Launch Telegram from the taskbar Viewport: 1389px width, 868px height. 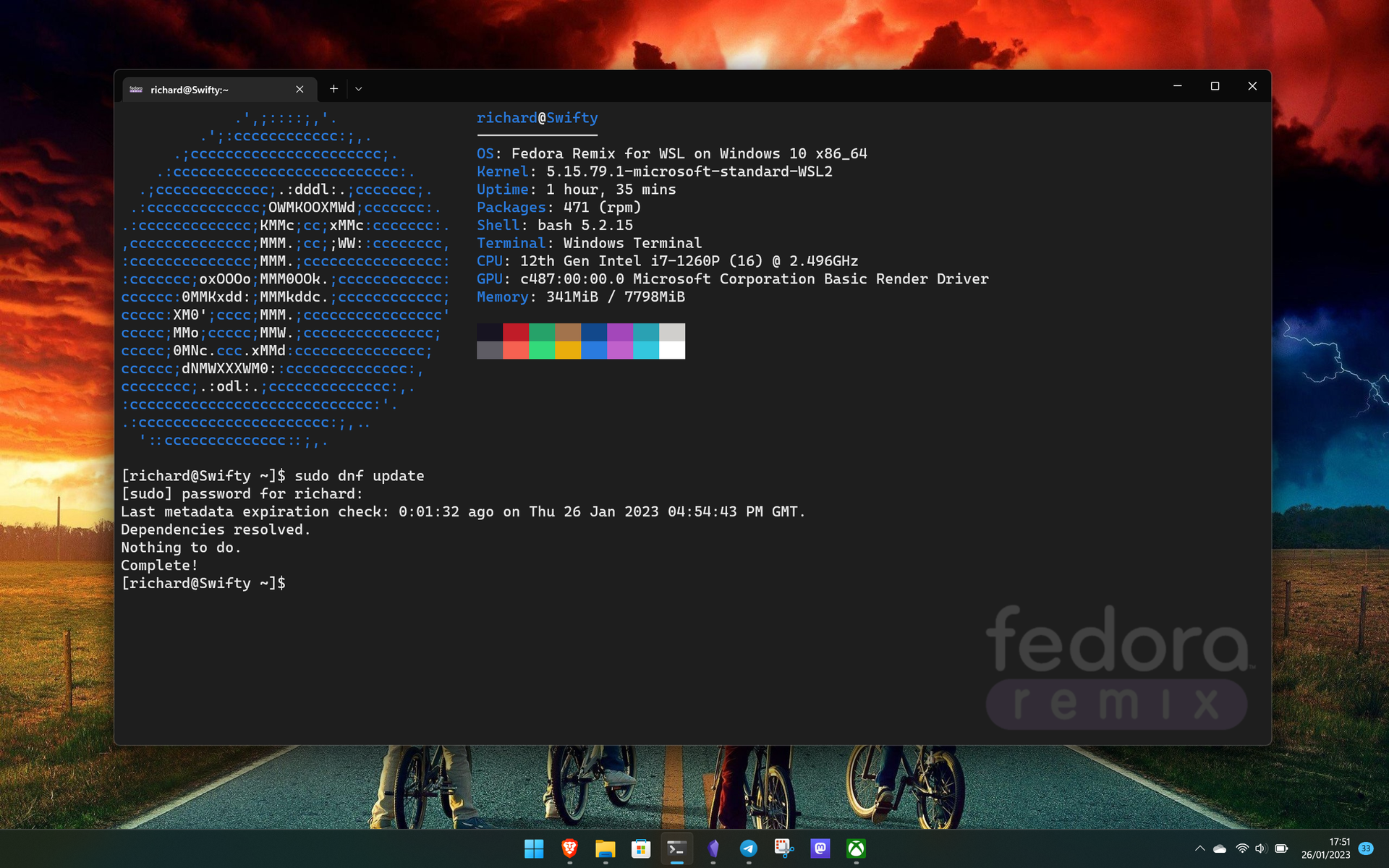[x=748, y=849]
